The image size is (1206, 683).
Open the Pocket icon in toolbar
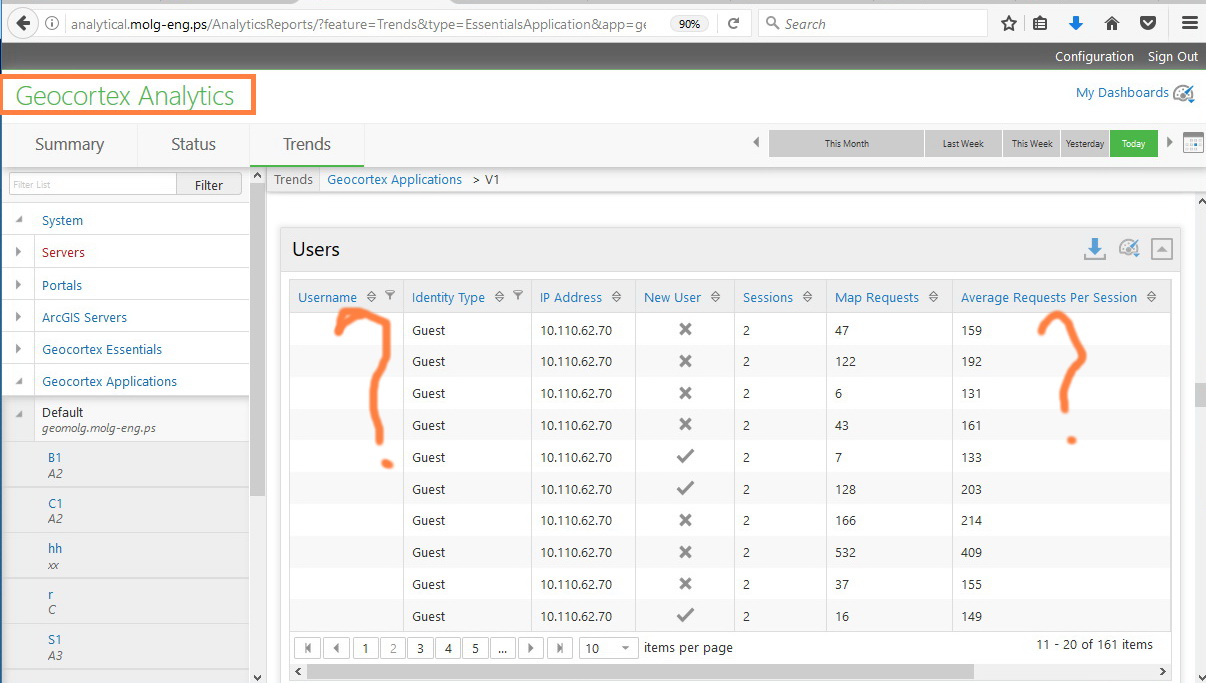pyautogui.click(x=1148, y=23)
